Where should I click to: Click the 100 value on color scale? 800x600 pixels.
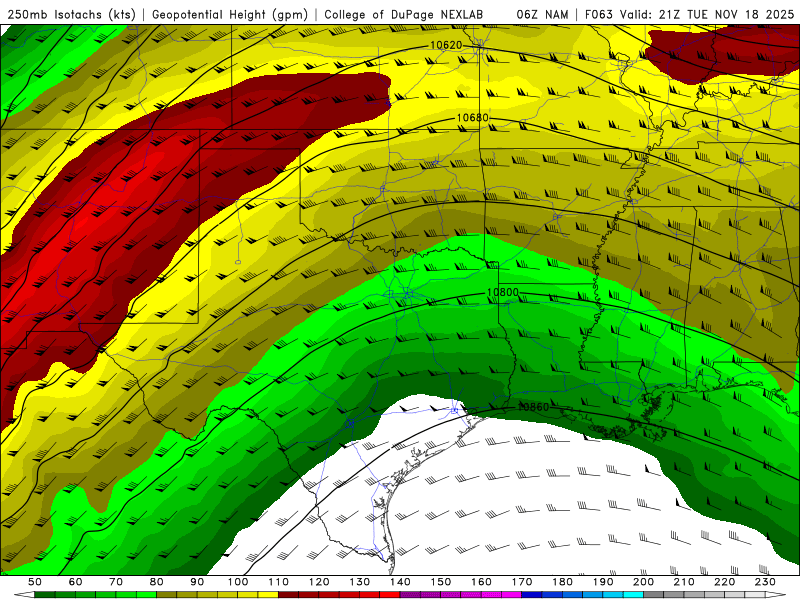238,582
